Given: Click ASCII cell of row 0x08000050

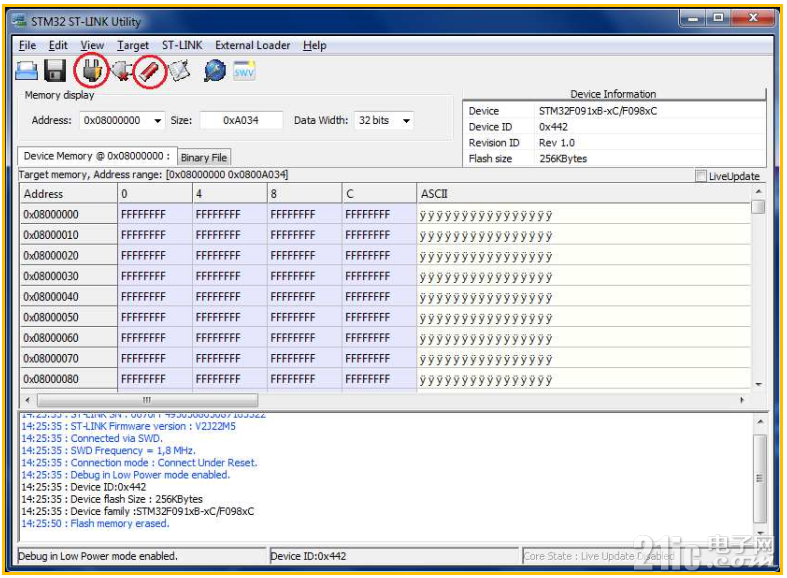Looking at the screenshot, I should 583,317.
